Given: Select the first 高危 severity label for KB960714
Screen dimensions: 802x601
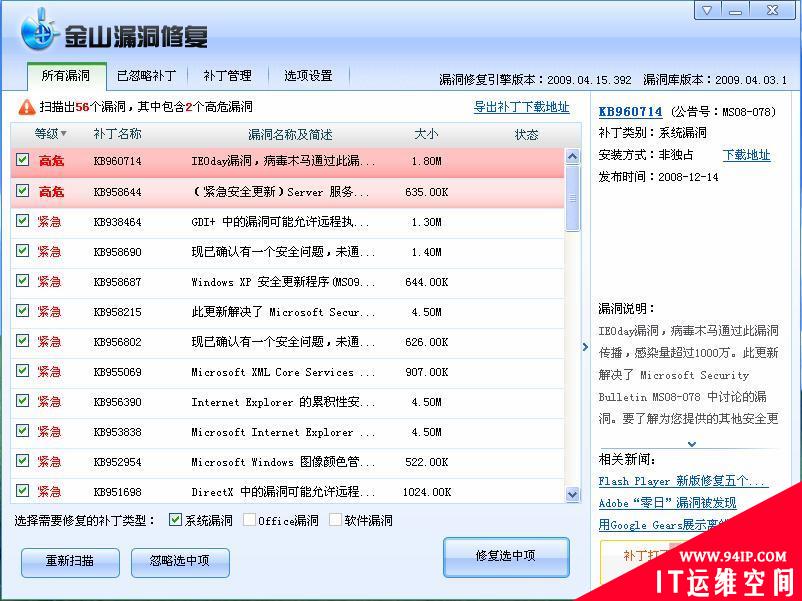Looking at the screenshot, I should [x=51, y=161].
